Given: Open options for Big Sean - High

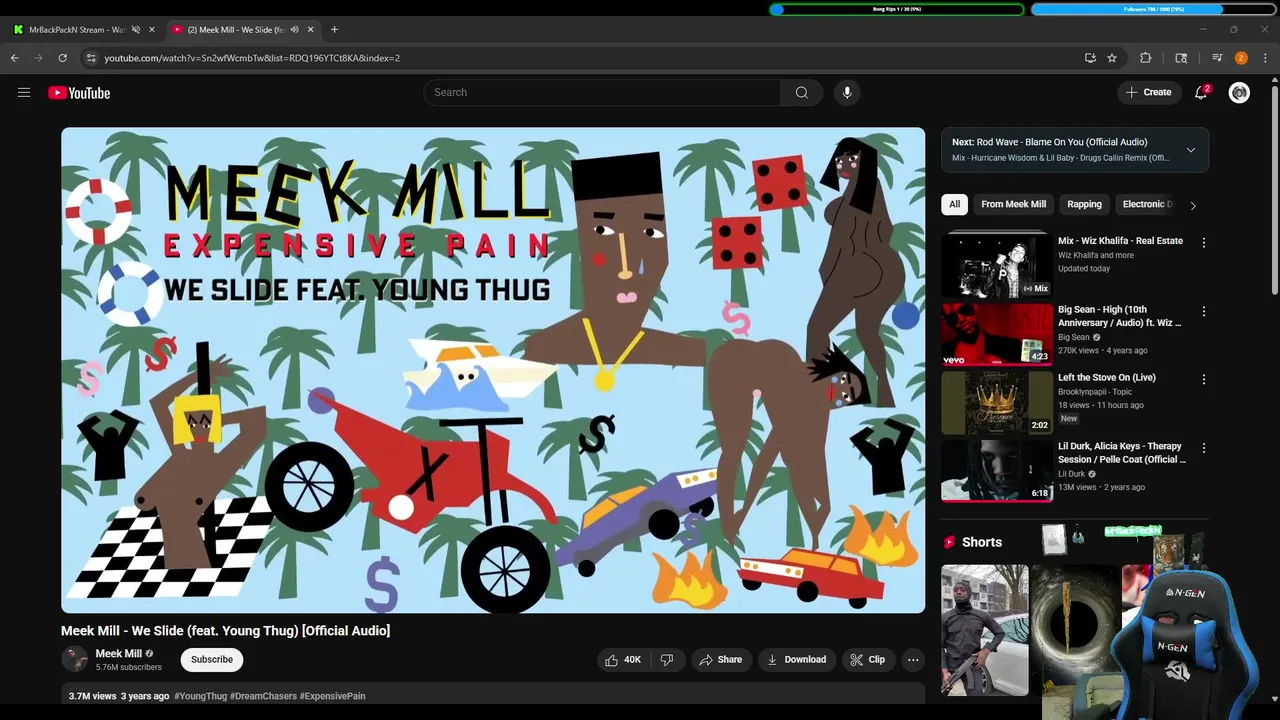Looking at the screenshot, I should [1204, 312].
